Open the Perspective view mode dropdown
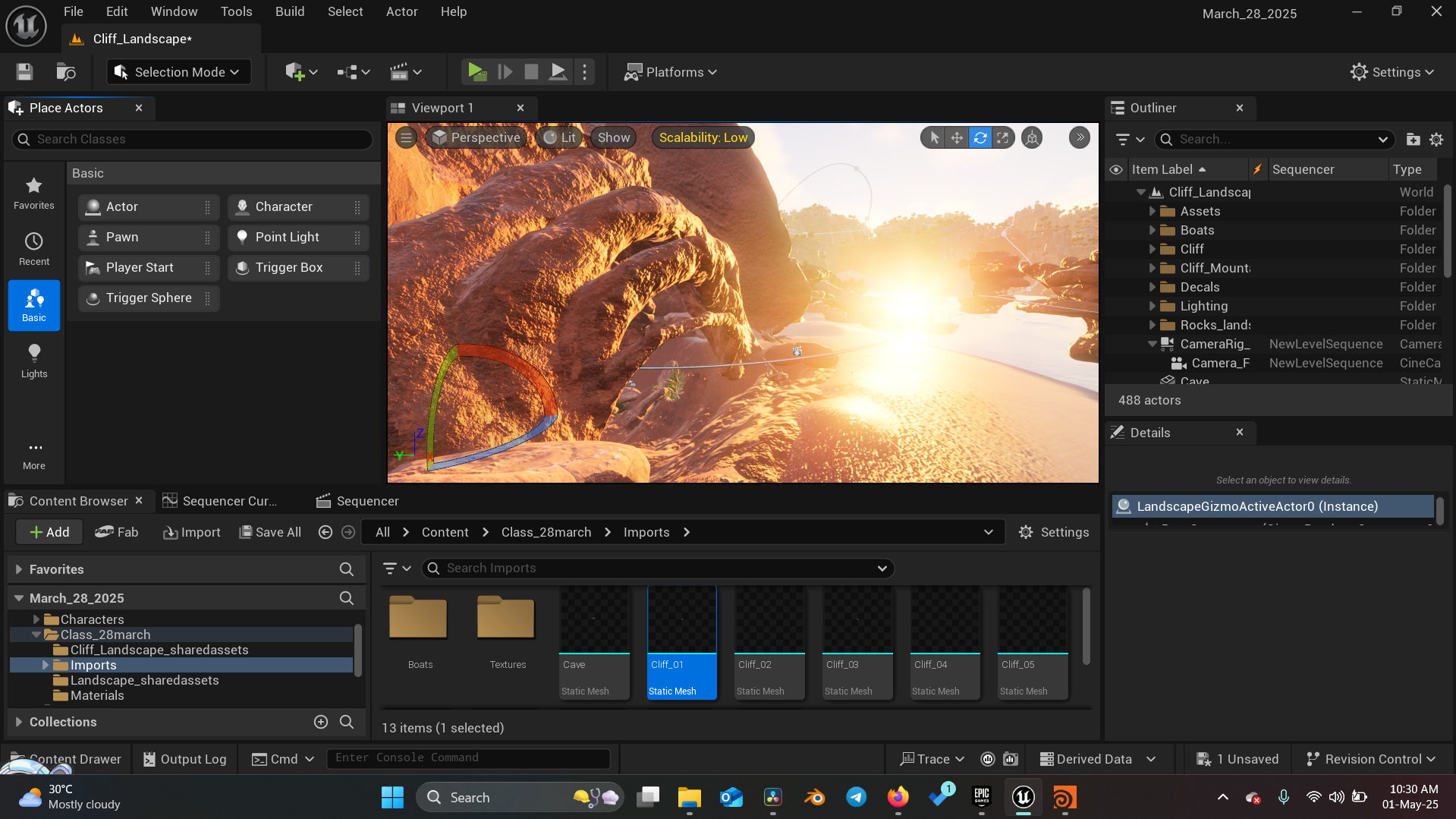The width and height of the screenshot is (1456, 819). click(x=476, y=137)
